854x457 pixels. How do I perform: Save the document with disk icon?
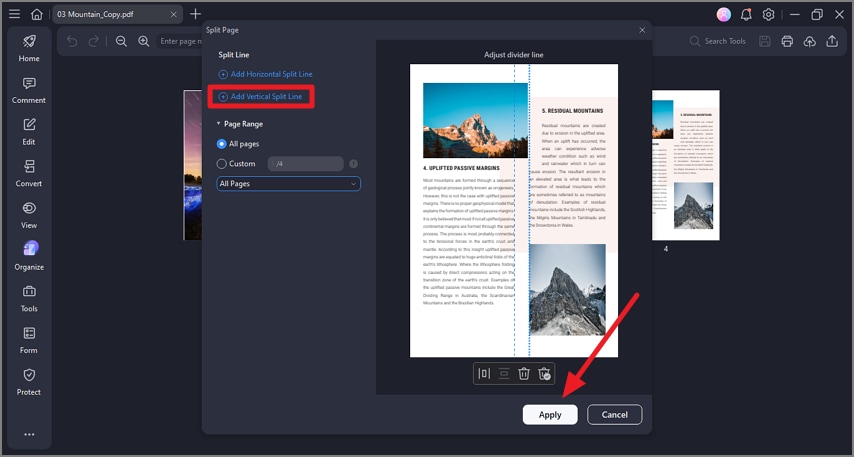tap(765, 41)
